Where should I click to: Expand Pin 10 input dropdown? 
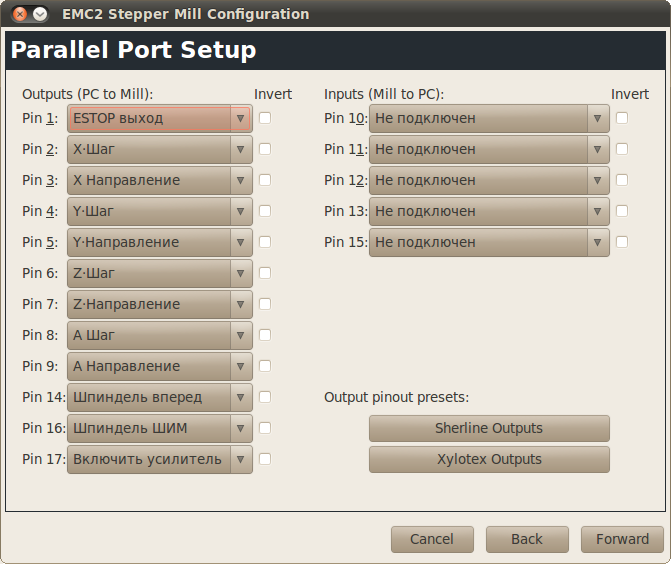click(488, 118)
